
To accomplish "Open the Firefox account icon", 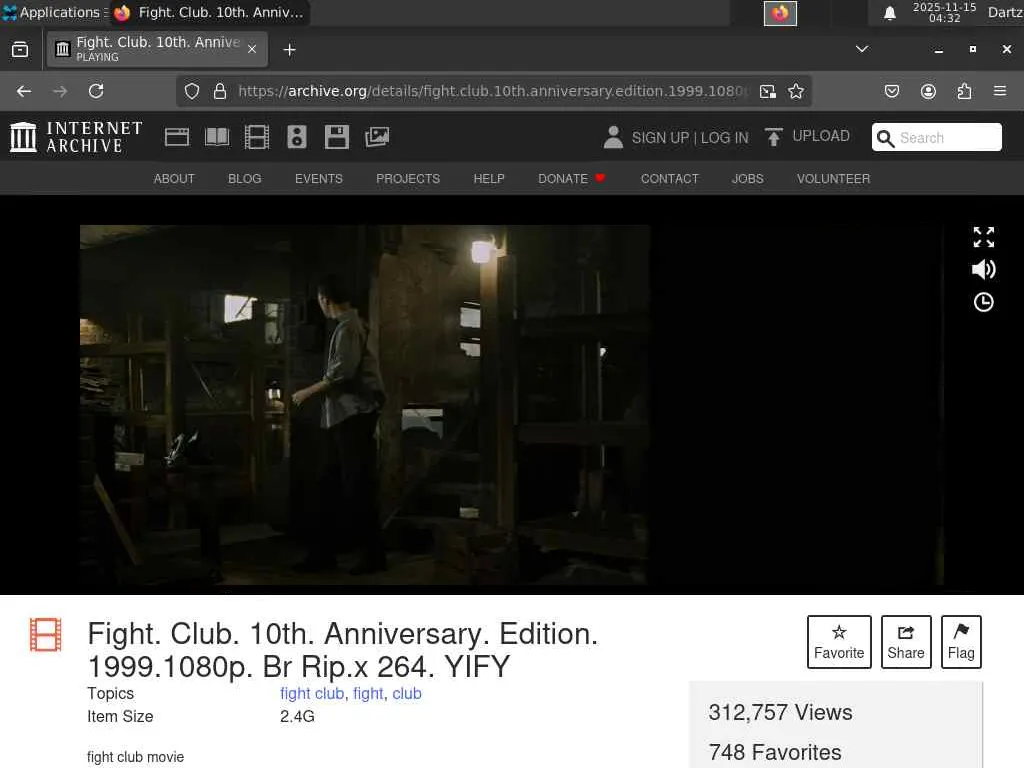I will click(928, 91).
